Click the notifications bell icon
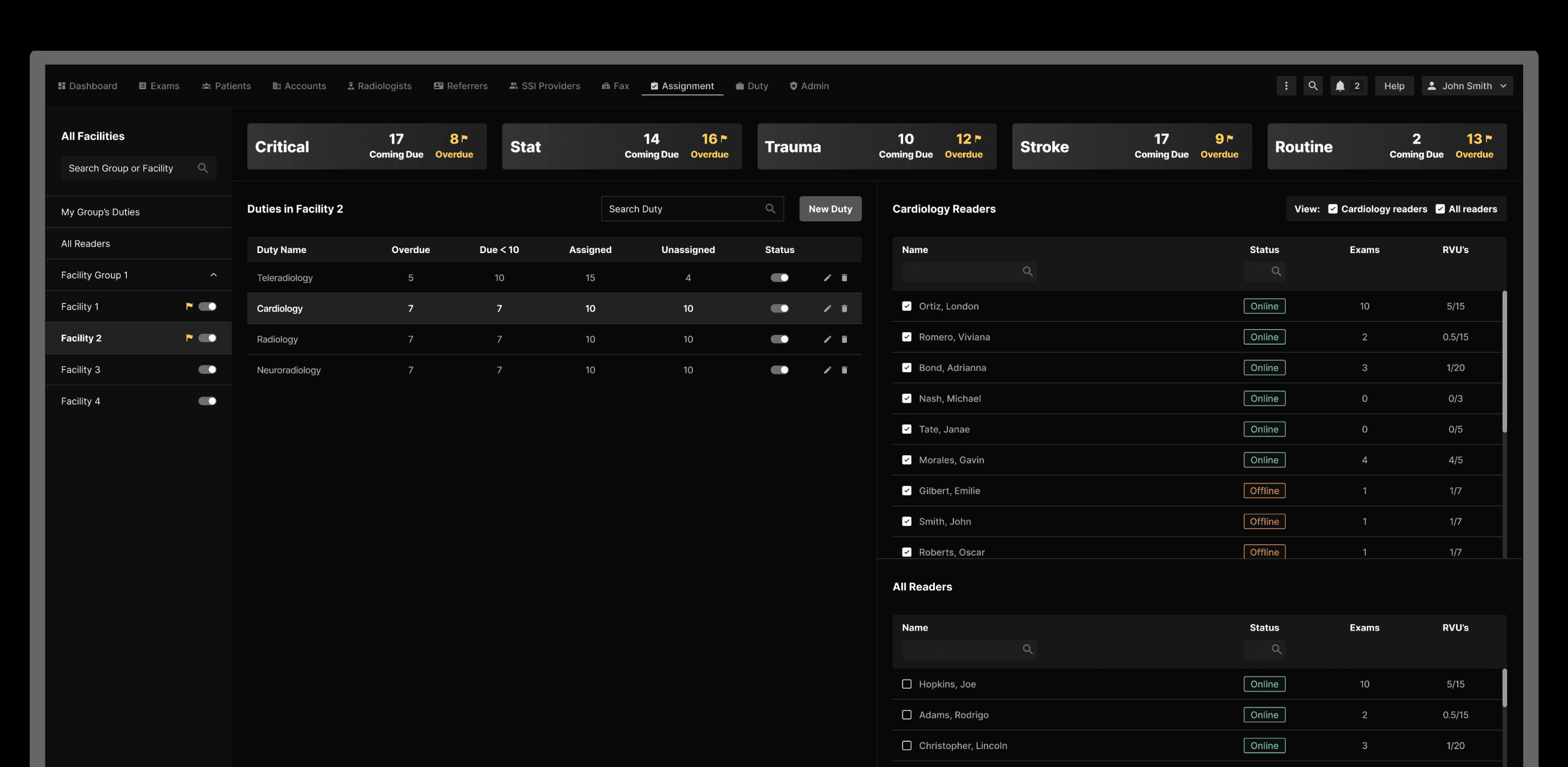This screenshot has height=767, width=1568. pyautogui.click(x=1340, y=86)
